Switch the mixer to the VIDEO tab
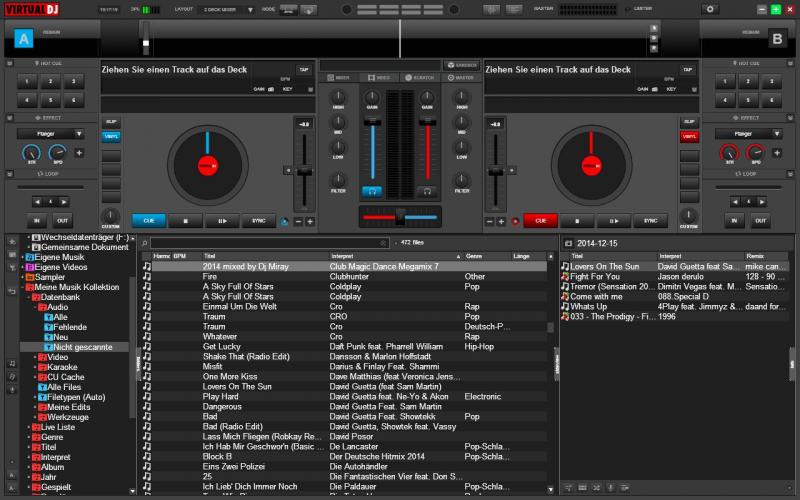 tap(381, 76)
